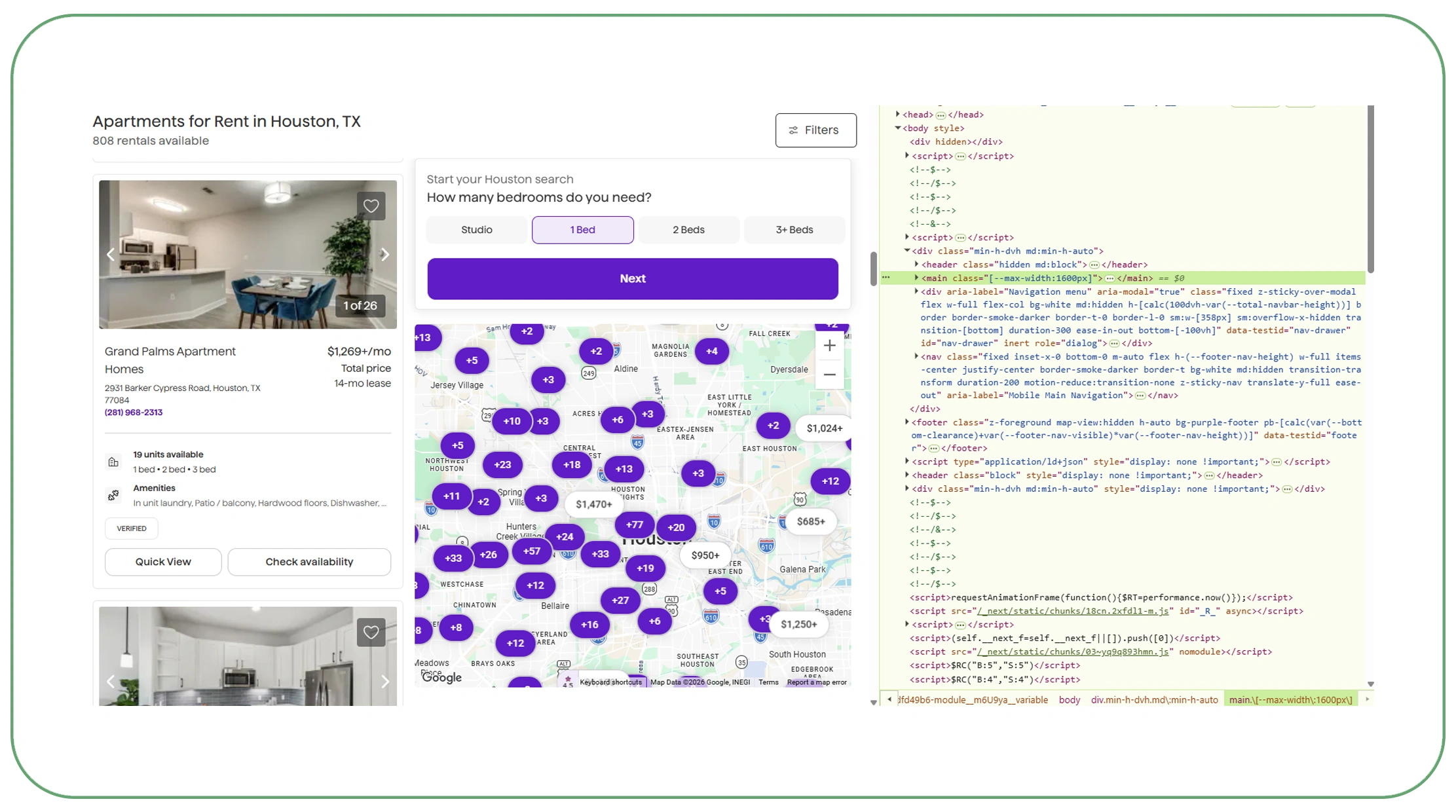Open the Grand Palms listing photo
The image size is (1456, 812).
pyautogui.click(x=248, y=255)
